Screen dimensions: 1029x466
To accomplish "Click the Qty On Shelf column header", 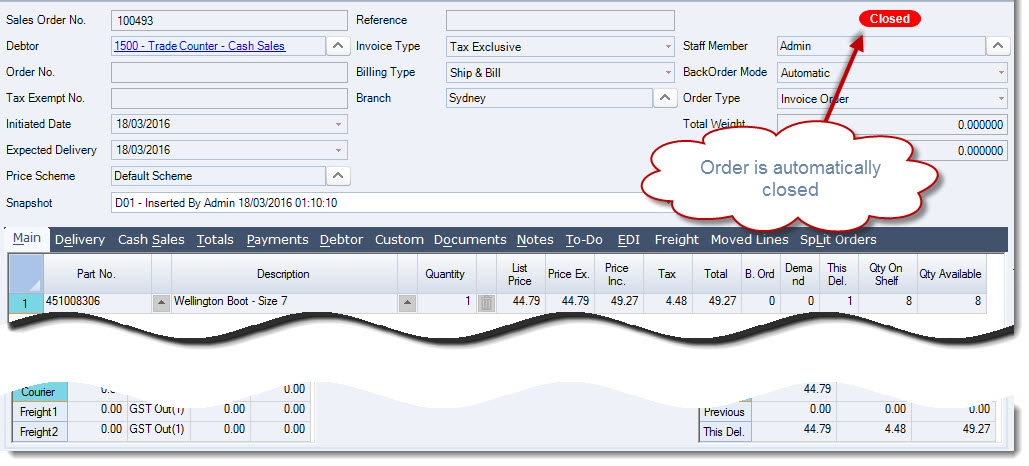I will 887,274.
